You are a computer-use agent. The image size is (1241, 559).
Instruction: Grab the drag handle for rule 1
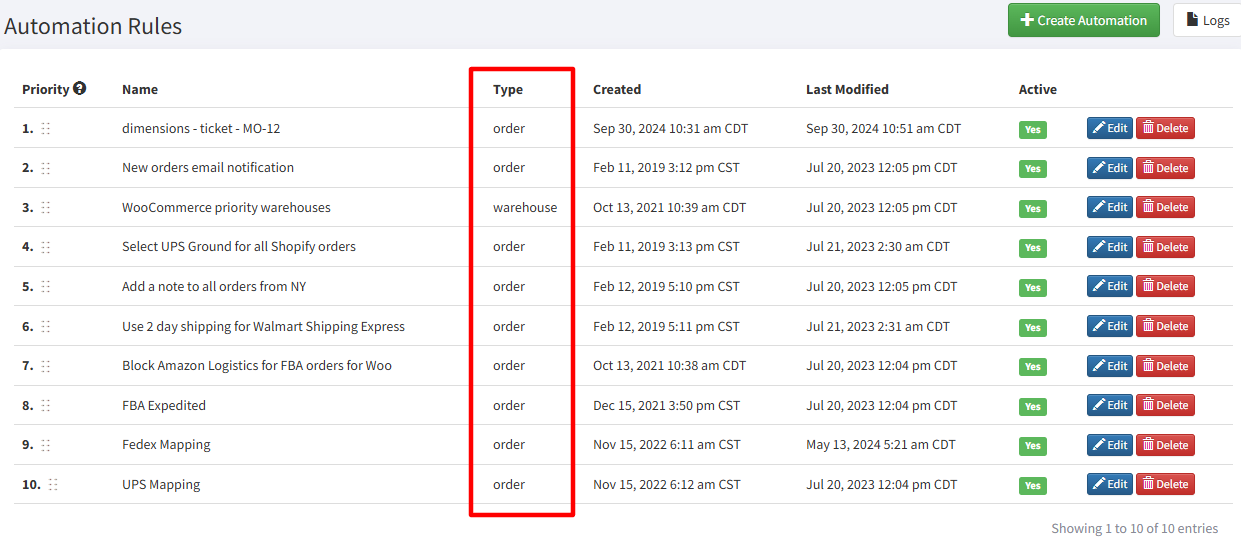coord(46,129)
